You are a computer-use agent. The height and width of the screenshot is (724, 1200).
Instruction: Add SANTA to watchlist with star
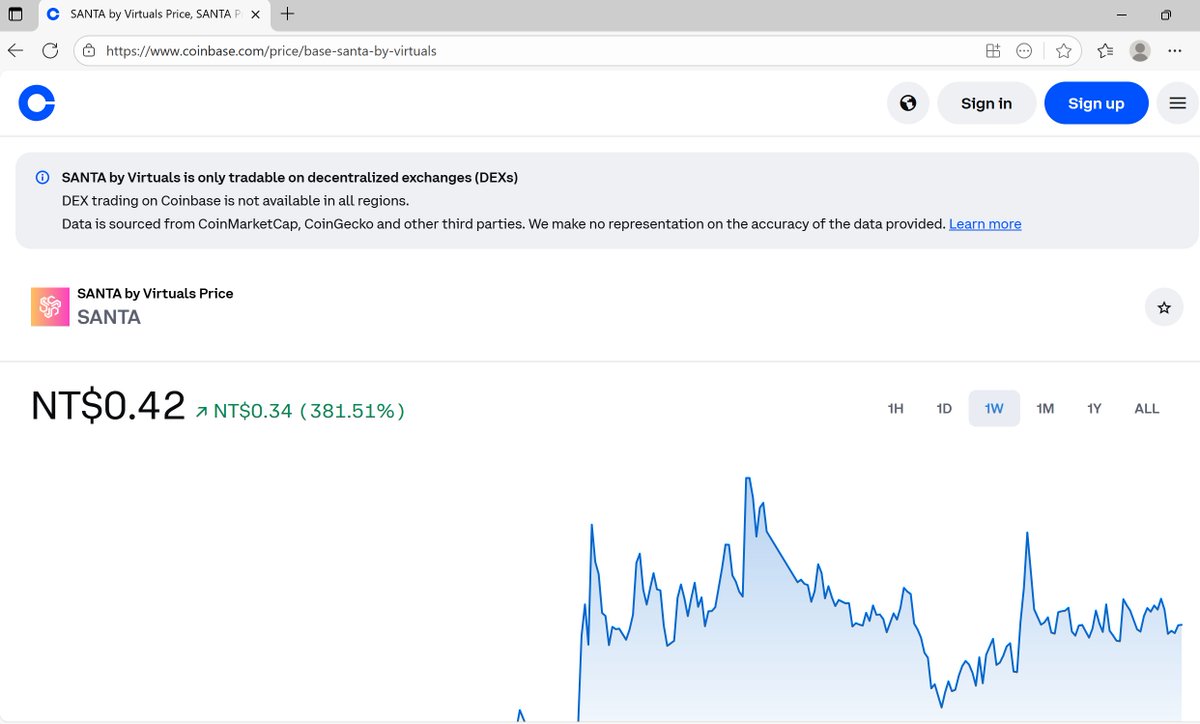(1164, 308)
